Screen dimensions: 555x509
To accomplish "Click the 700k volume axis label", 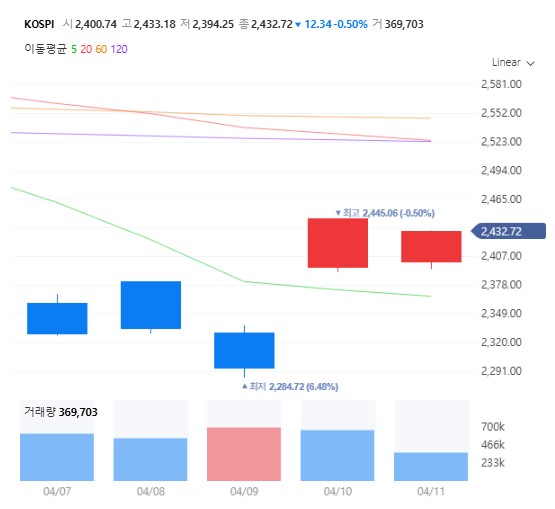I will point(493,427).
